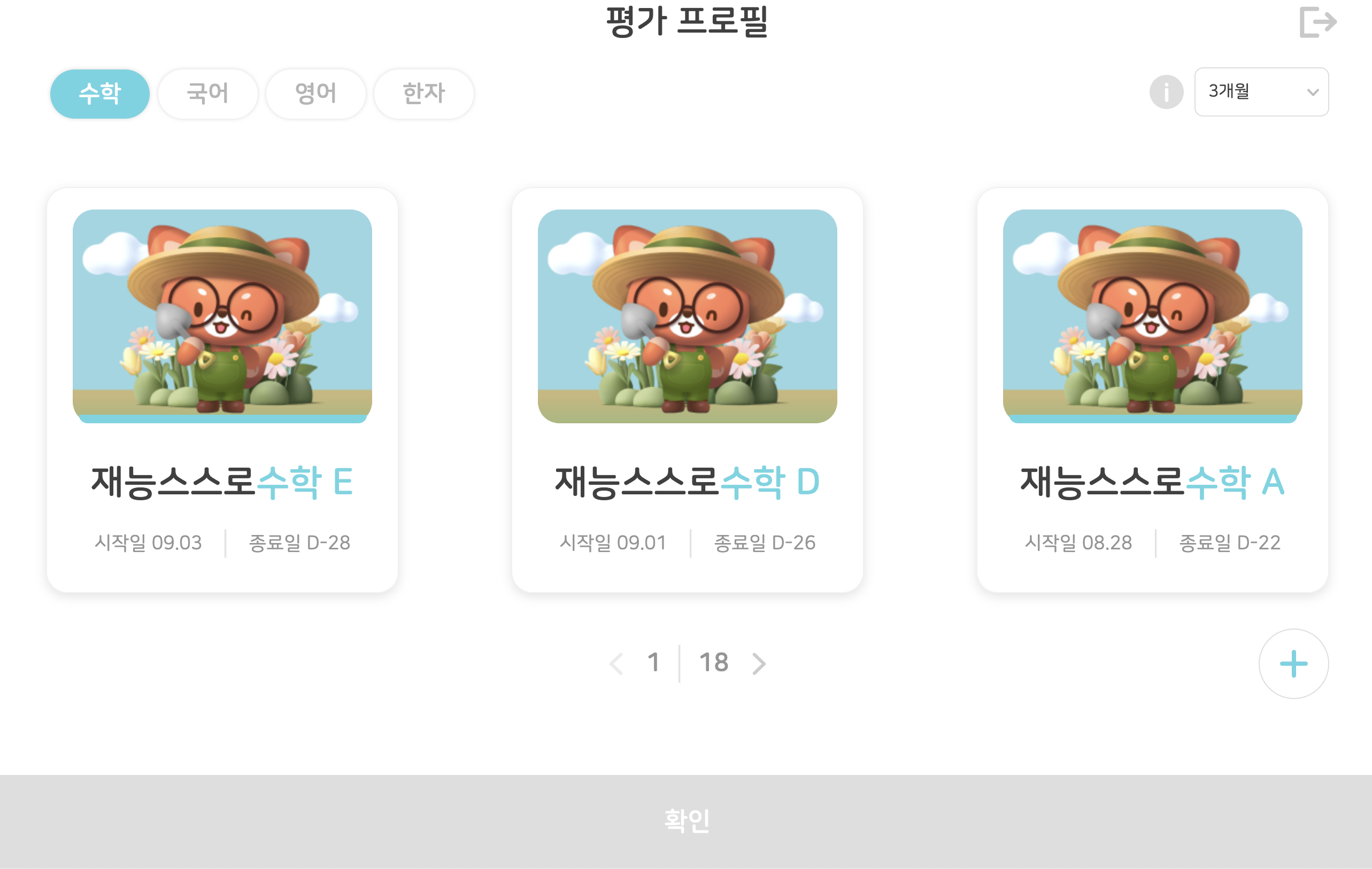1372x869 pixels.
Task: Click the 종료일 D-28 label
Action: click(300, 542)
